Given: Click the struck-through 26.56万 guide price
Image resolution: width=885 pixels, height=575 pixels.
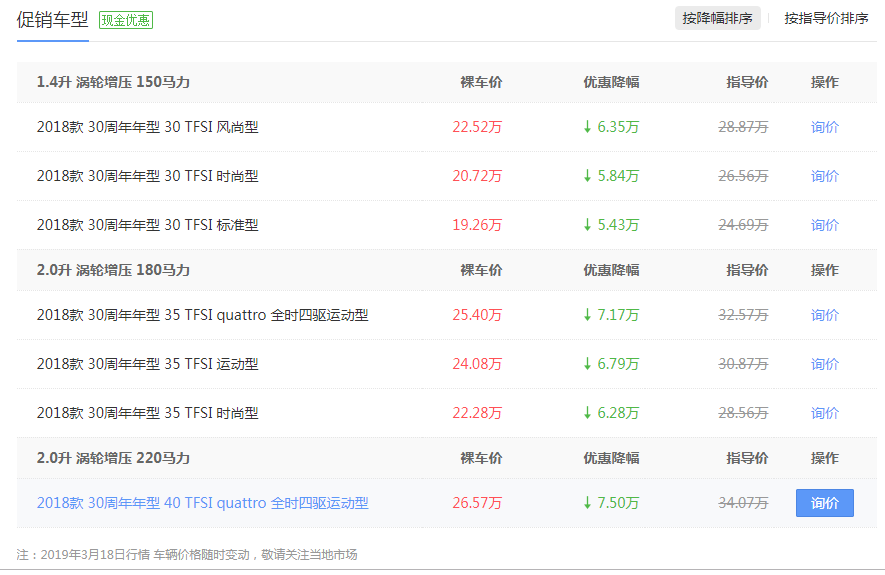Looking at the screenshot, I should click(743, 176).
